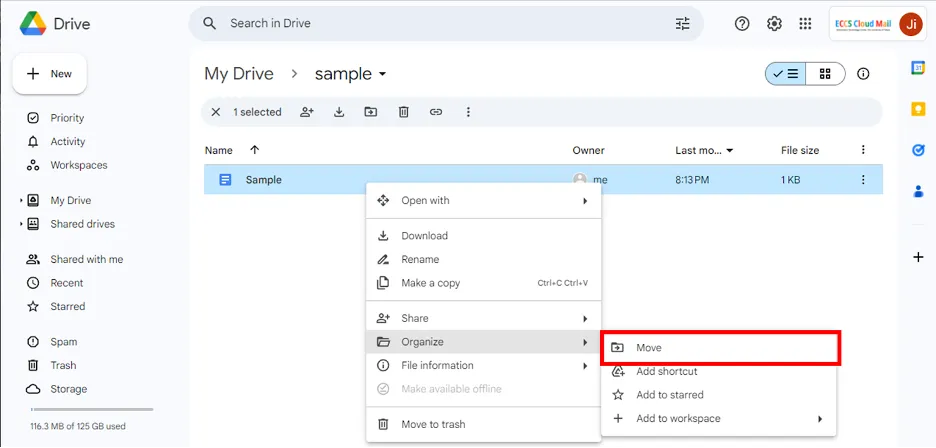Clear selection with the X button
This screenshot has width=936, height=448.
(x=216, y=112)
